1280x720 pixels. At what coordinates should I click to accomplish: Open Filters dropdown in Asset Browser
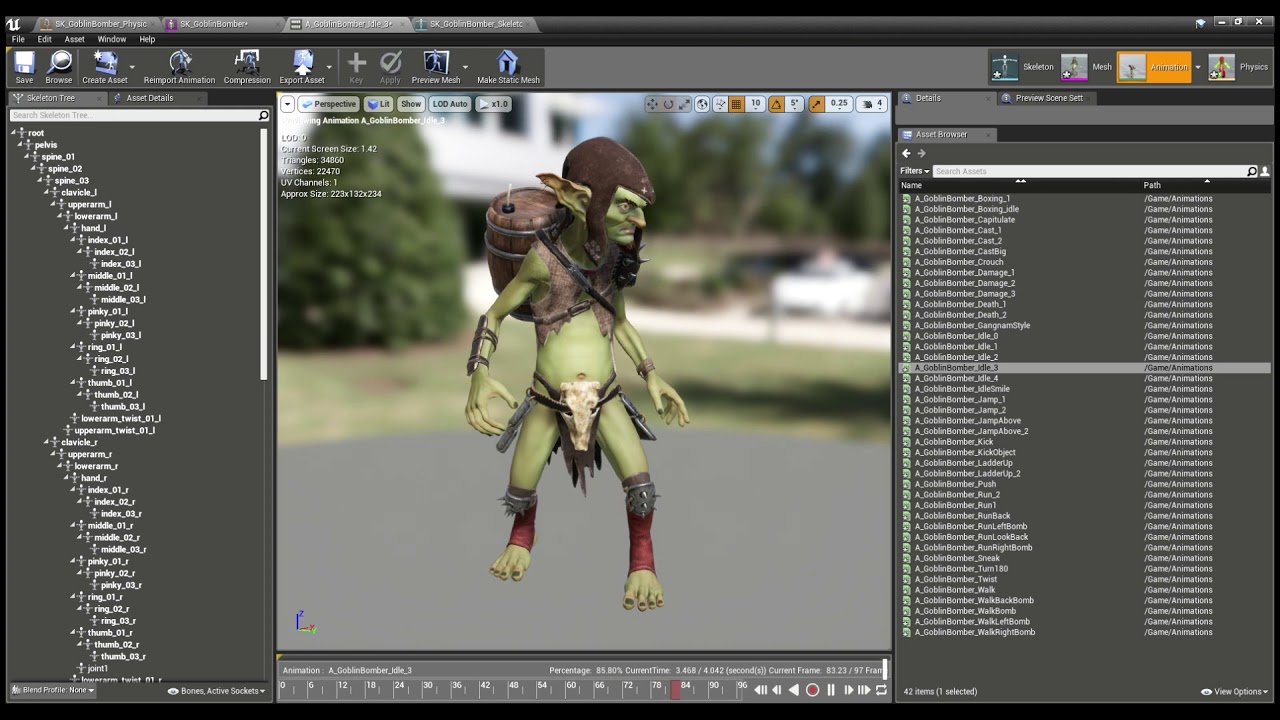coord(914,171)
